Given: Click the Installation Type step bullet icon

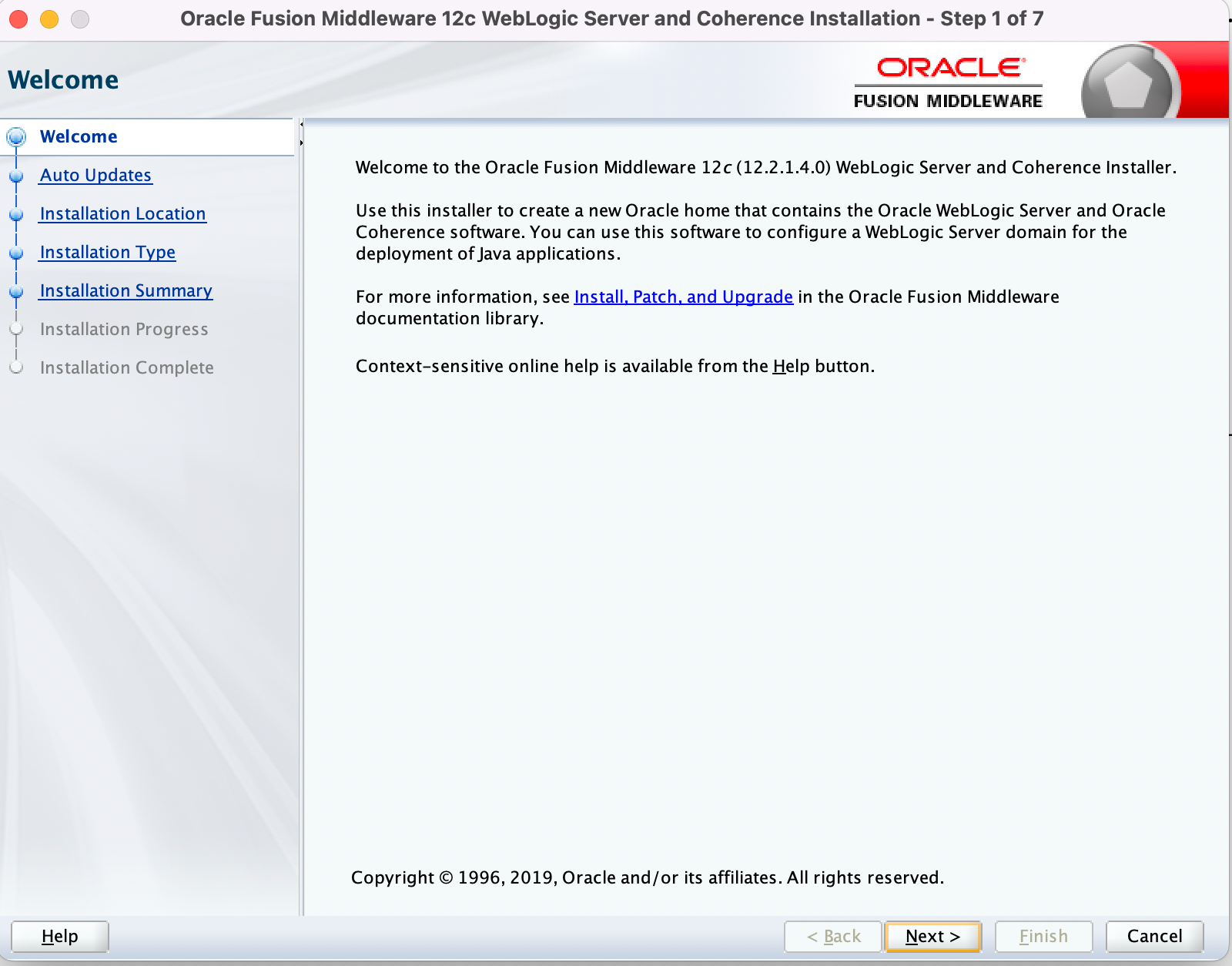Looking at the screenshot, I should point(17,252).
